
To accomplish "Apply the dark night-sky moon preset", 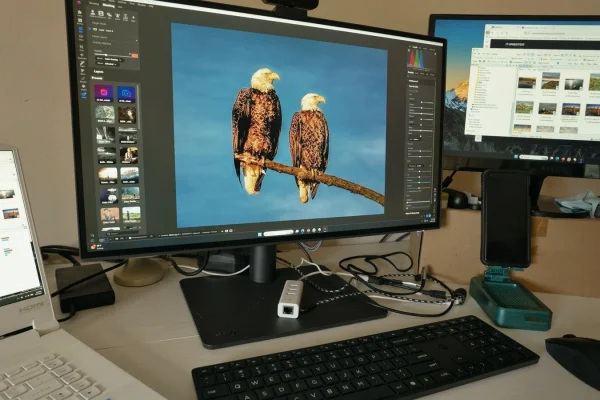I will point(109,195).
